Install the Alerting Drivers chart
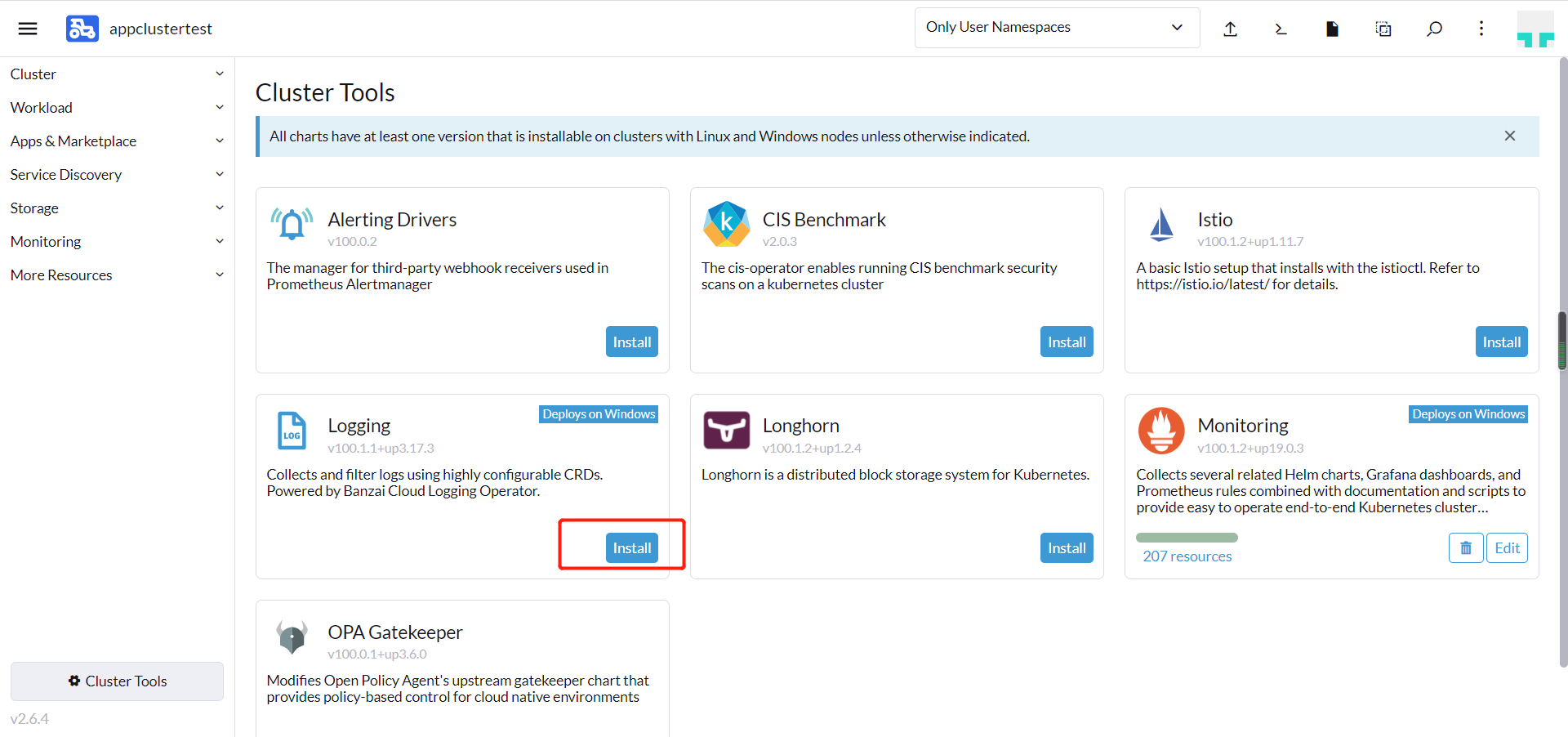Viewport: 1568px width, 737px height. [631, 342]
